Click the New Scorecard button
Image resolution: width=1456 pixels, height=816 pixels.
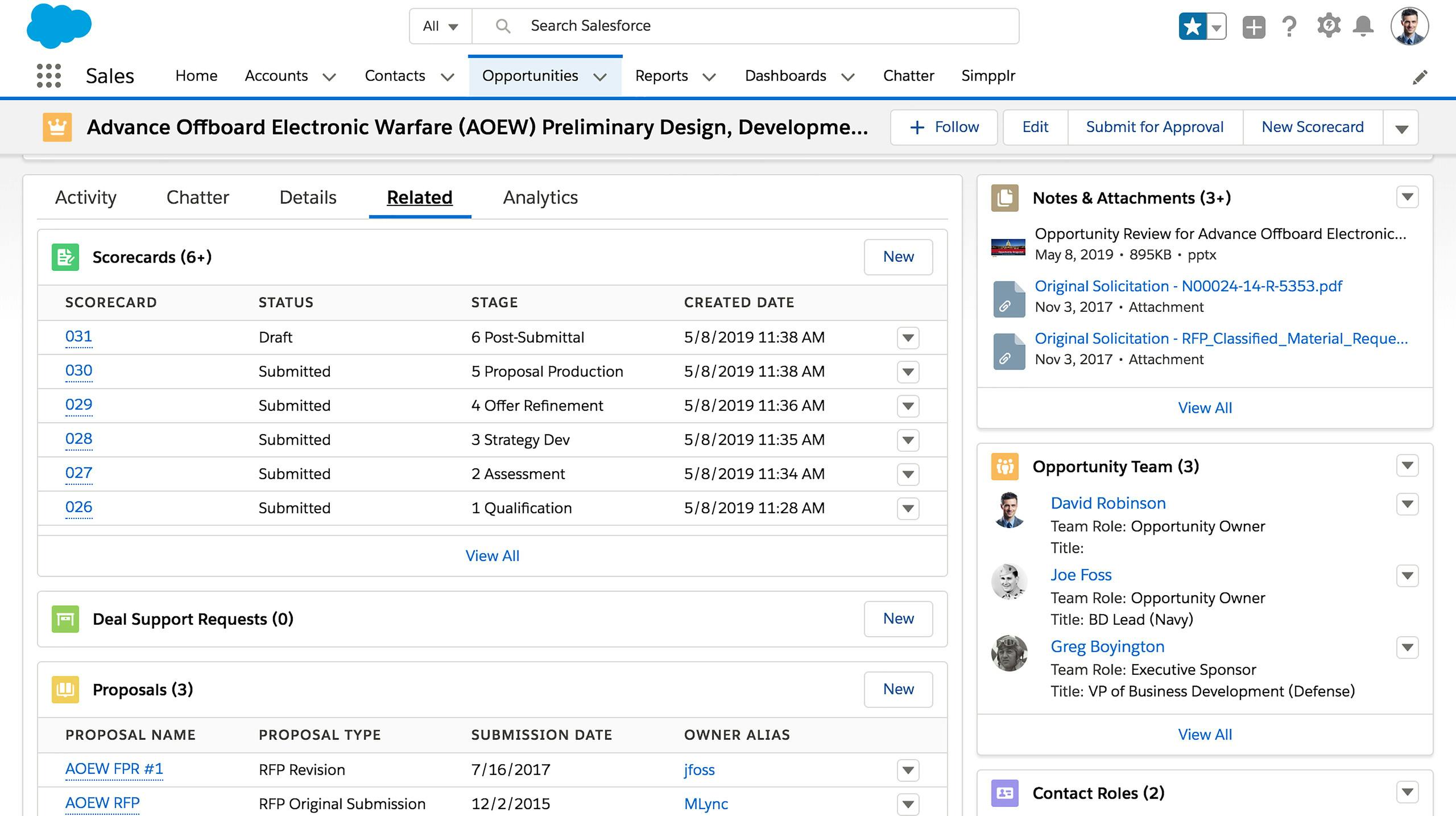pos(1313,127)
